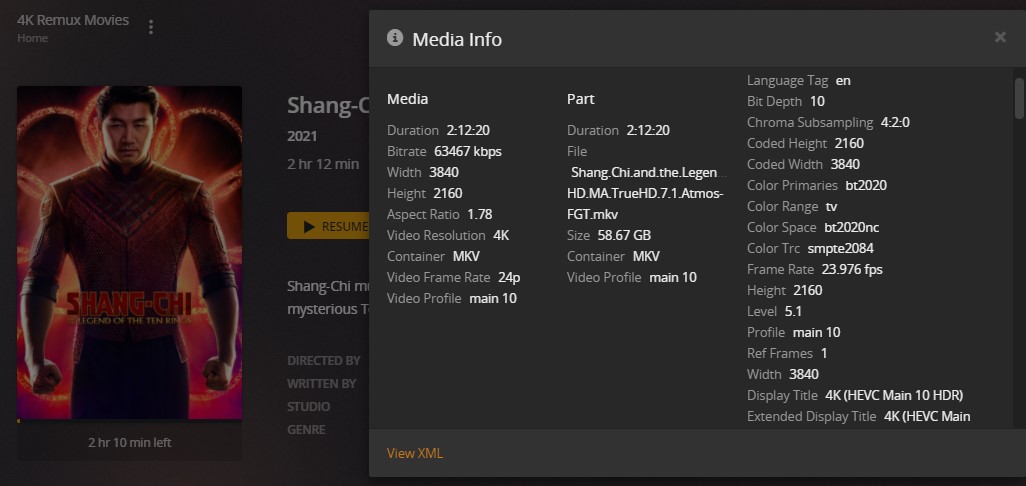
Task: Open the library three-dot options menu
Action: [x=151, y=27]
